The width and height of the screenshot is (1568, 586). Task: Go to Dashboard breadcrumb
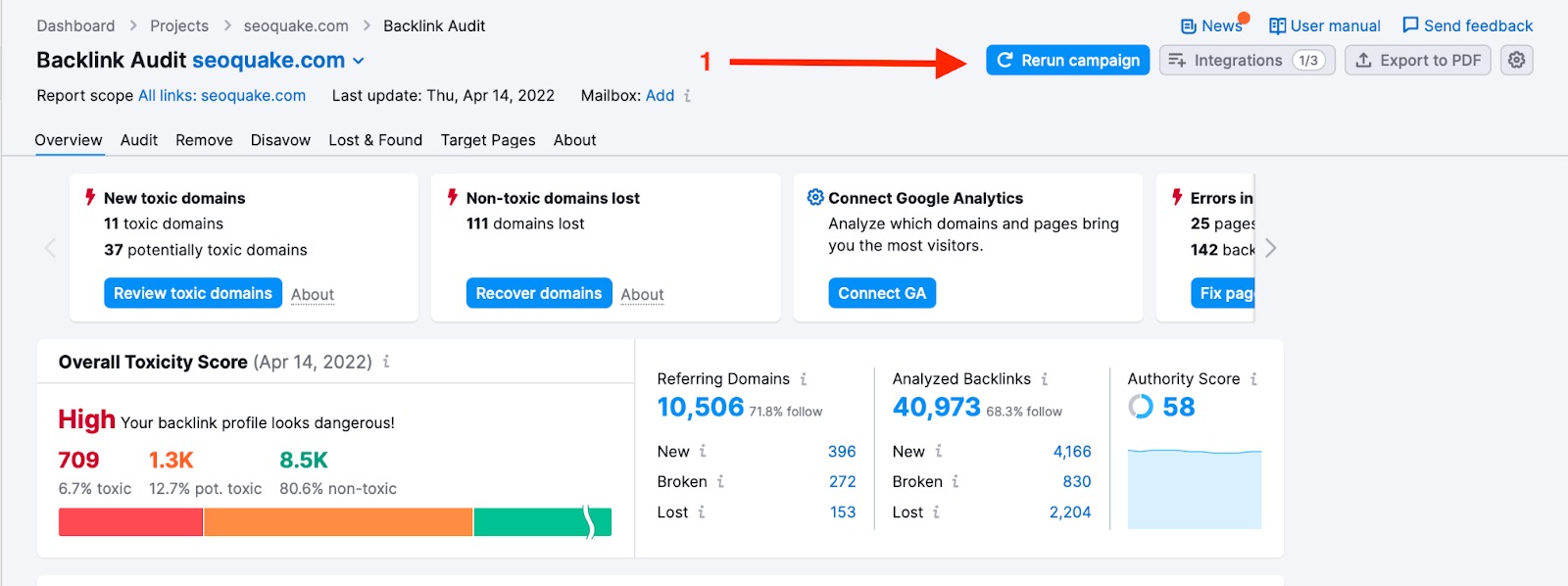coord(75,25)
